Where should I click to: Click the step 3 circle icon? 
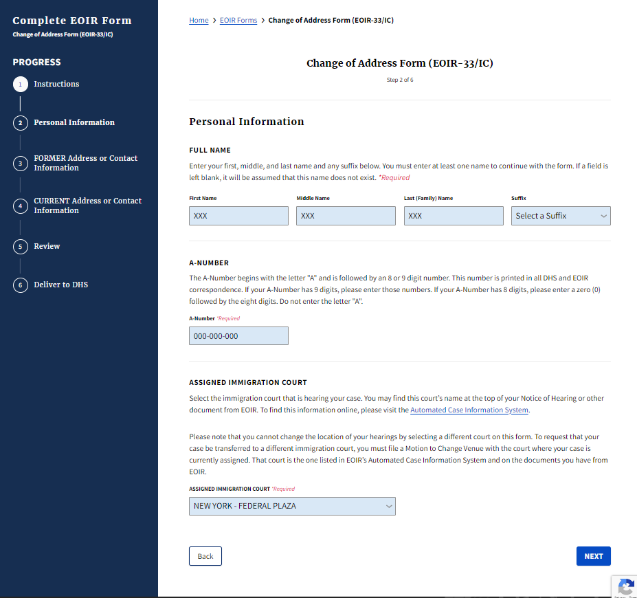[x=19, y=164]
